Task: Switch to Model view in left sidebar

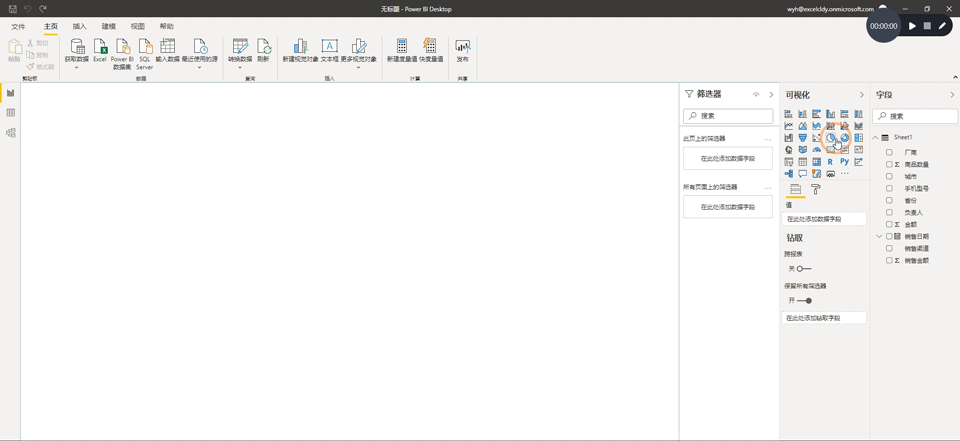Action: coord(10,133)
